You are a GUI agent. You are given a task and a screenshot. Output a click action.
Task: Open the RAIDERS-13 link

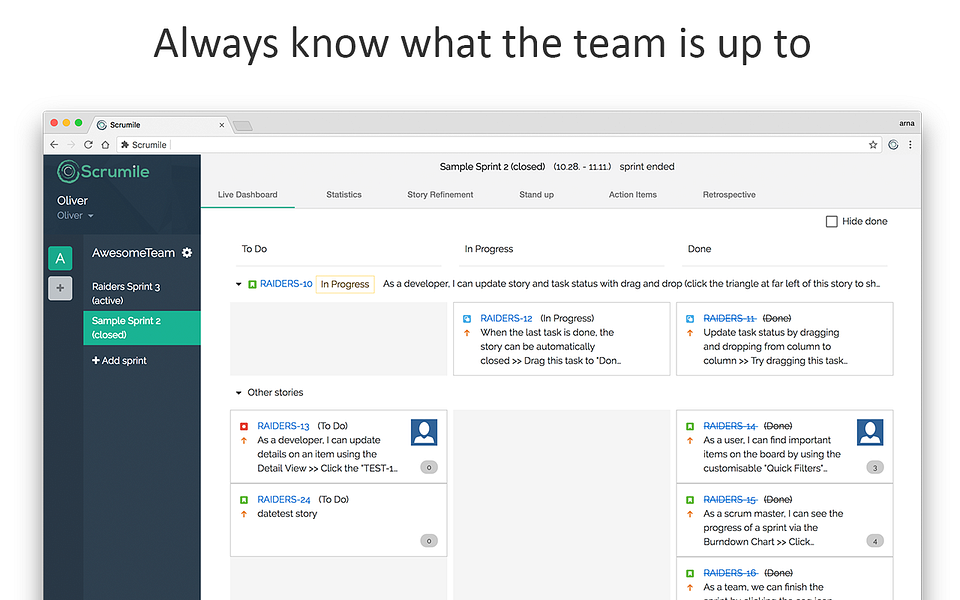coord(283,426)
